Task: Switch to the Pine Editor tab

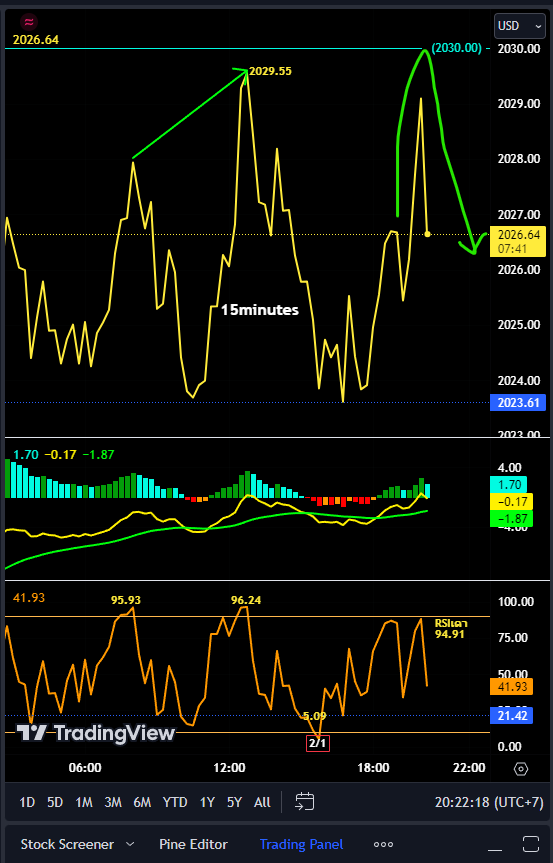Action: tap(193, 844)
